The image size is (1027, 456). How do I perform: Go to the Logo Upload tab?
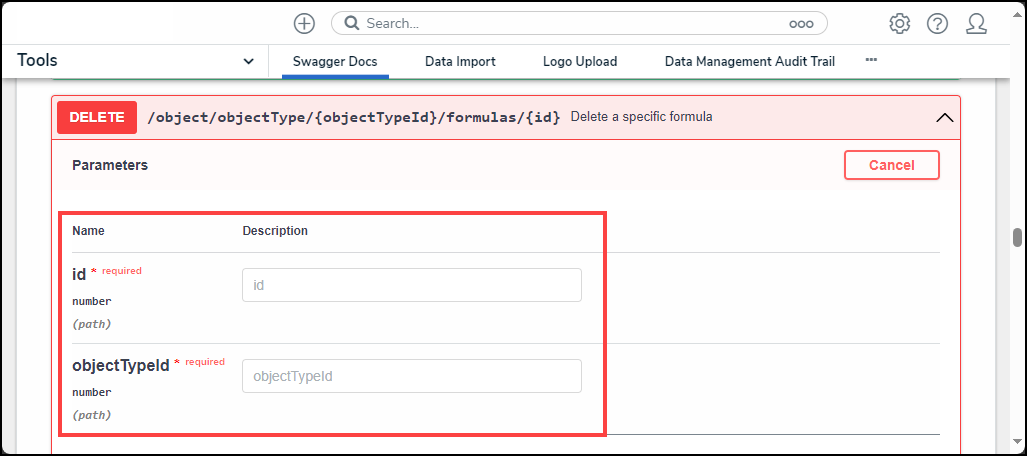coord(580,61)
